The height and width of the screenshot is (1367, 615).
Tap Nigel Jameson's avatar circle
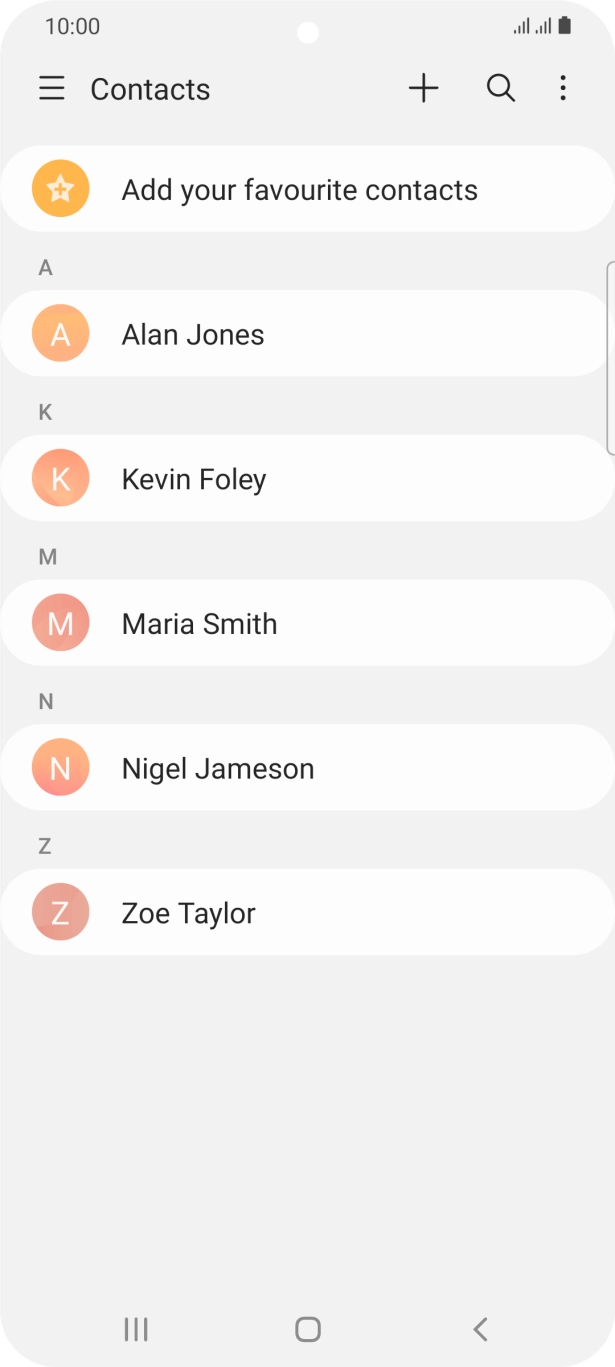click(59, 767)
